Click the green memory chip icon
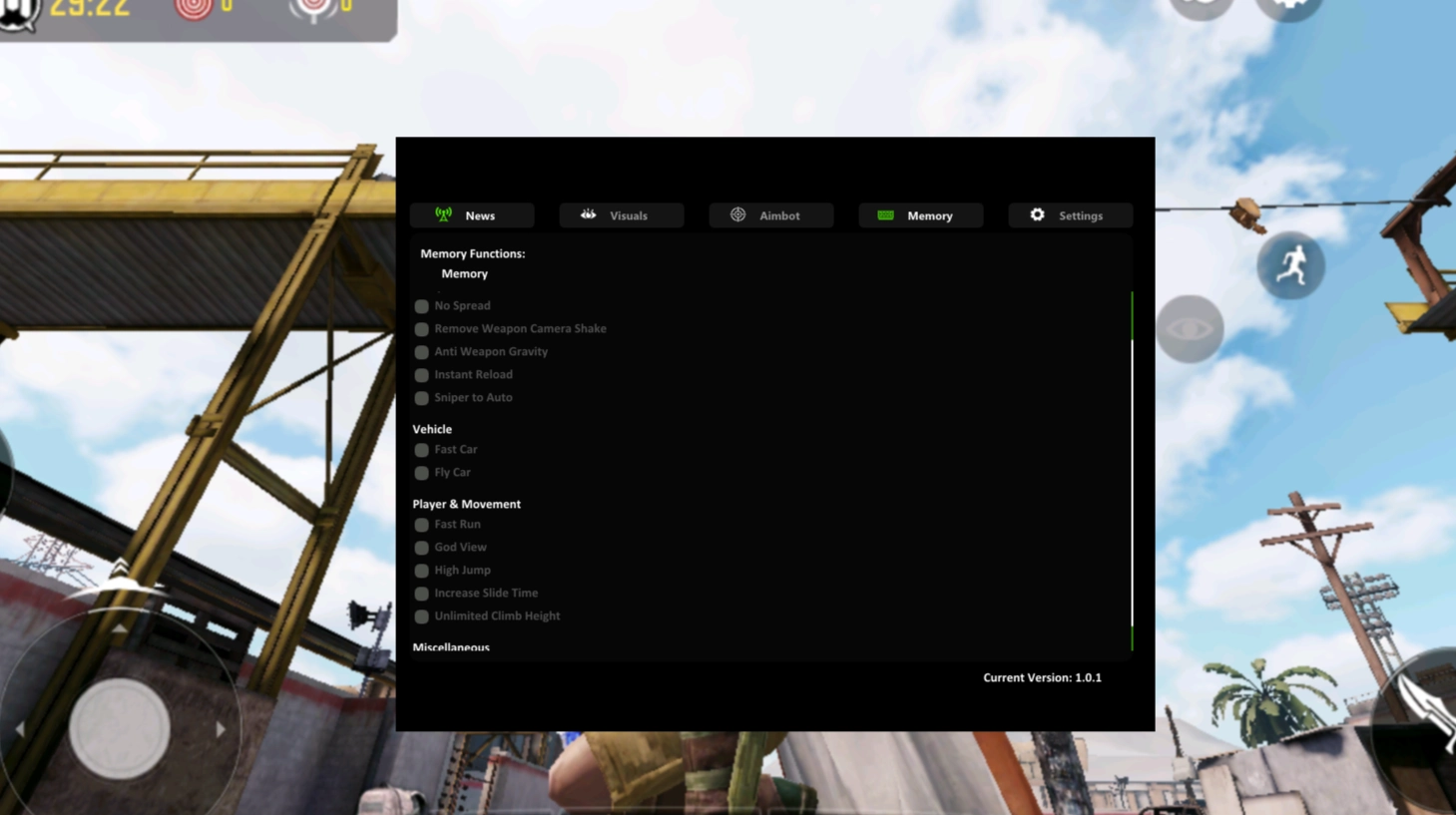The height and width of the screenshot is (815, 1456). click(x=885, y=214)
